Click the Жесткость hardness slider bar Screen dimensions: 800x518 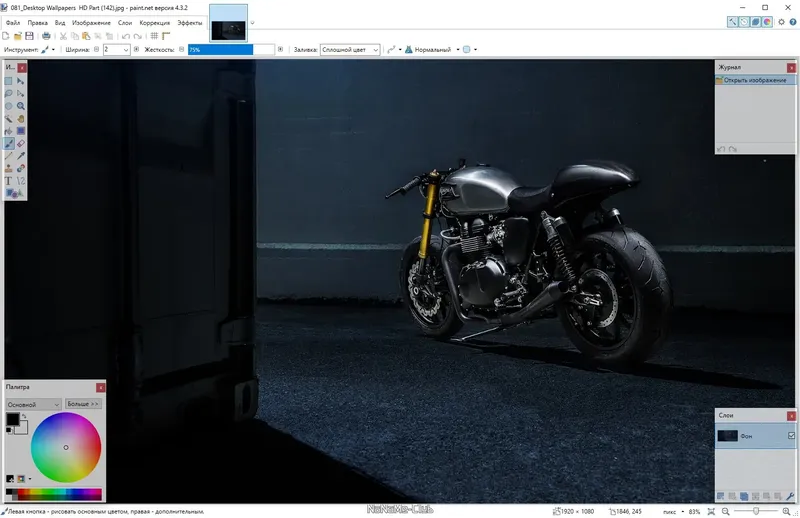coord(231,49)
